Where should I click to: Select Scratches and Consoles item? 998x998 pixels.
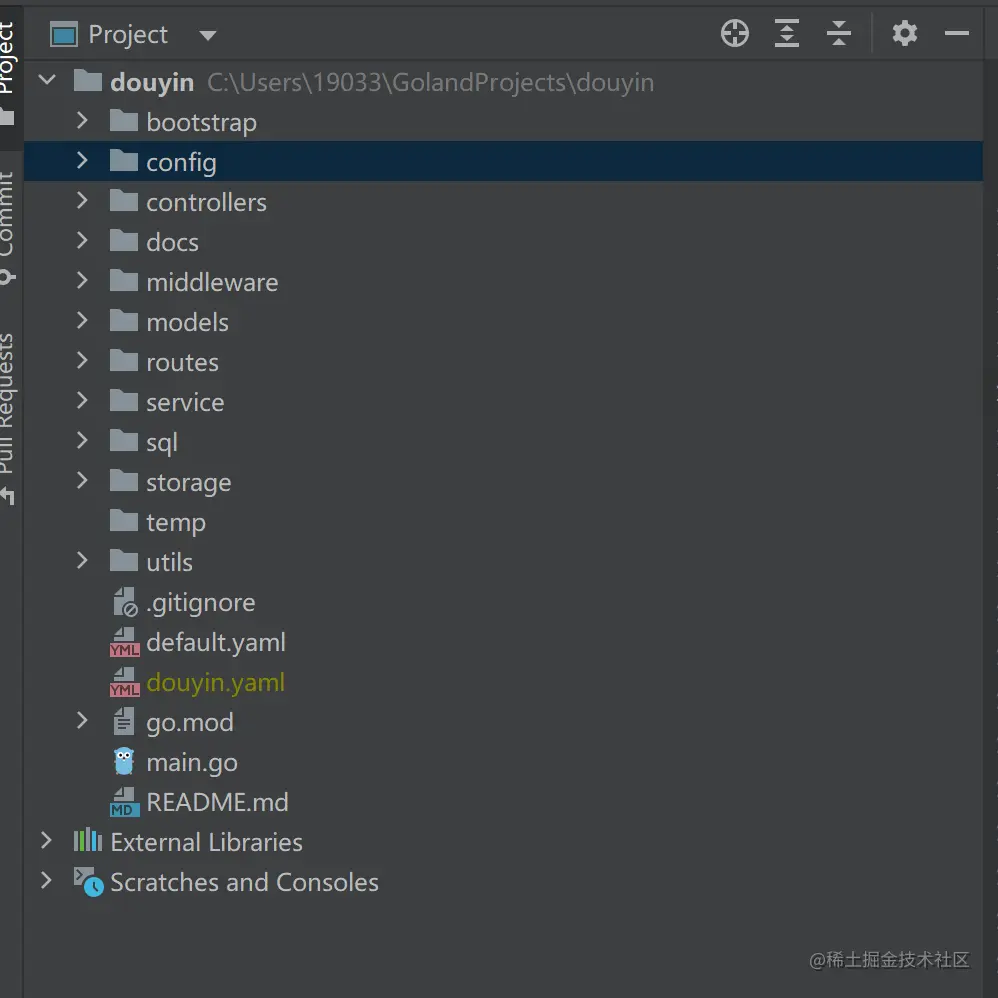[244, 883]
